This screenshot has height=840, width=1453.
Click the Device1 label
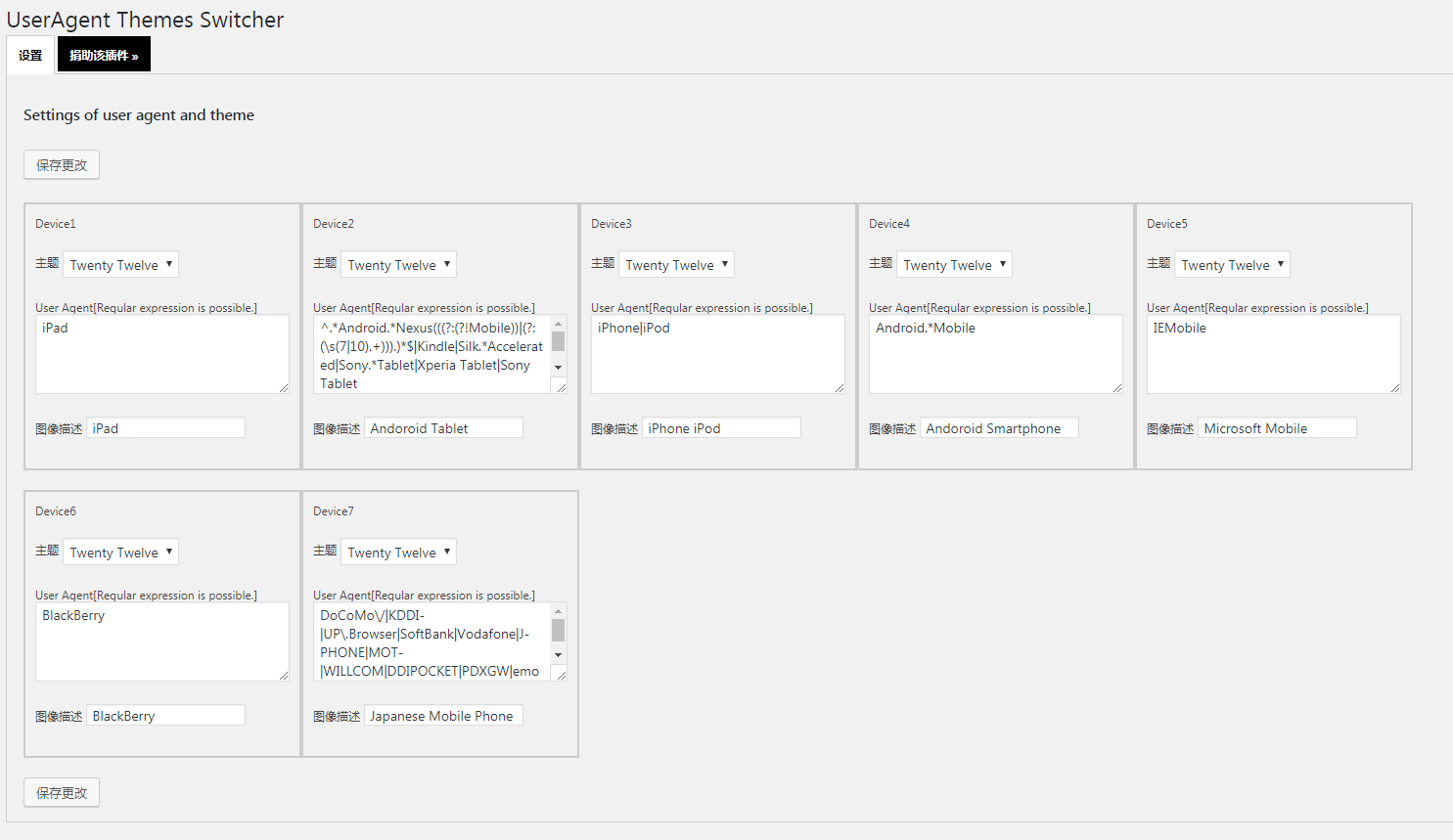coord(56,224)
